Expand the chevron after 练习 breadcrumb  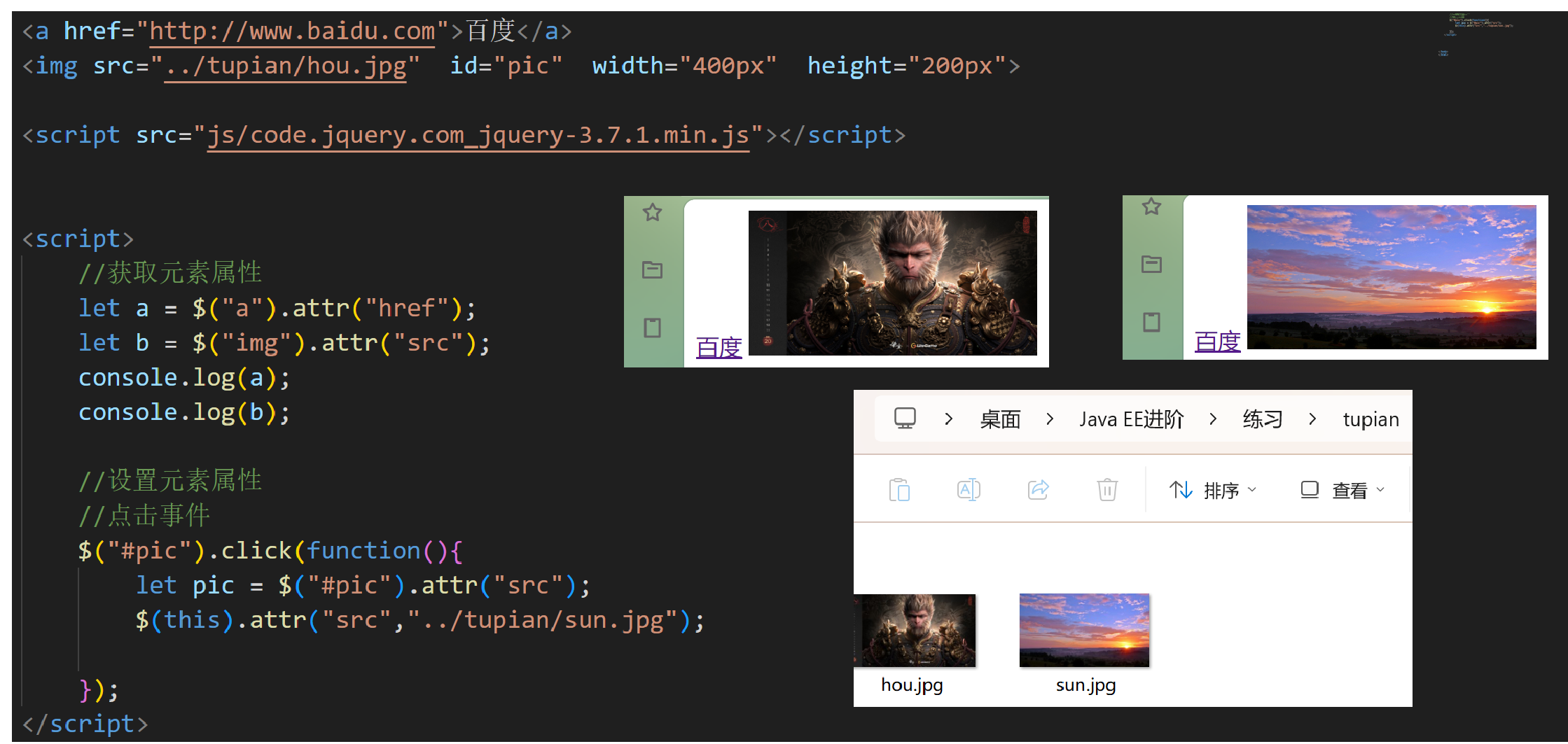point(1312,419)
